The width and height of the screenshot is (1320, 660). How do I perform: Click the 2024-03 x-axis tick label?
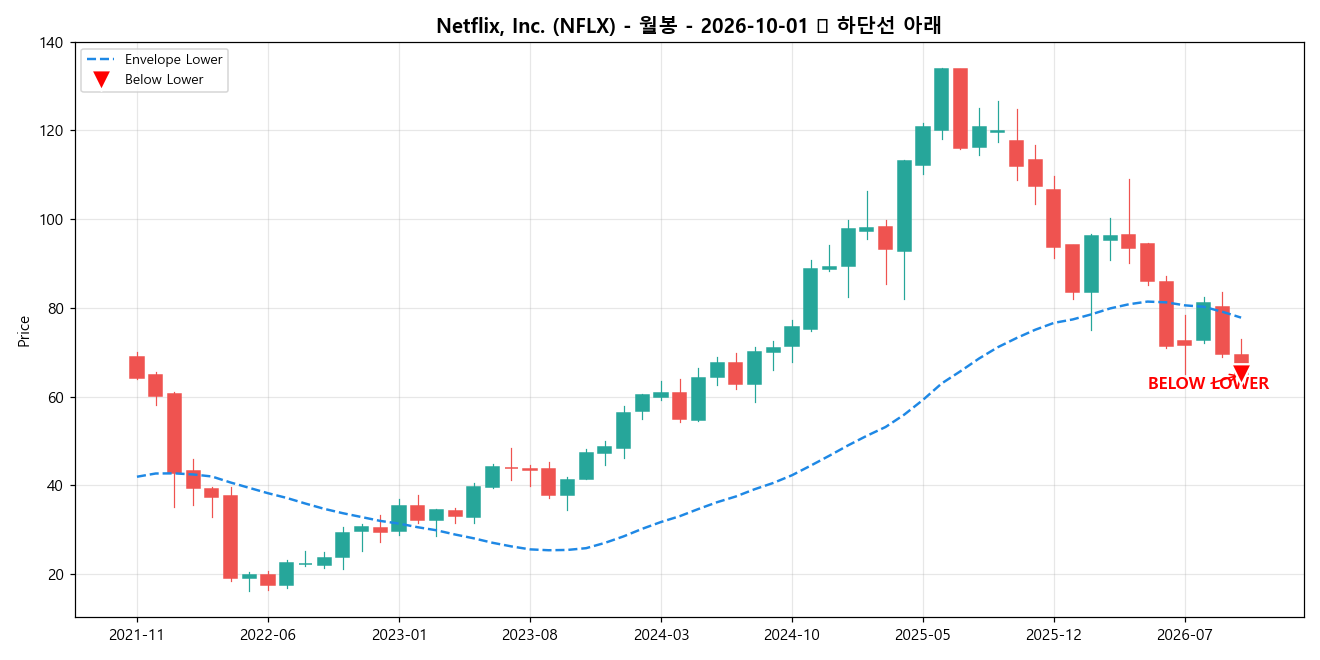click(x=661, y=634)
